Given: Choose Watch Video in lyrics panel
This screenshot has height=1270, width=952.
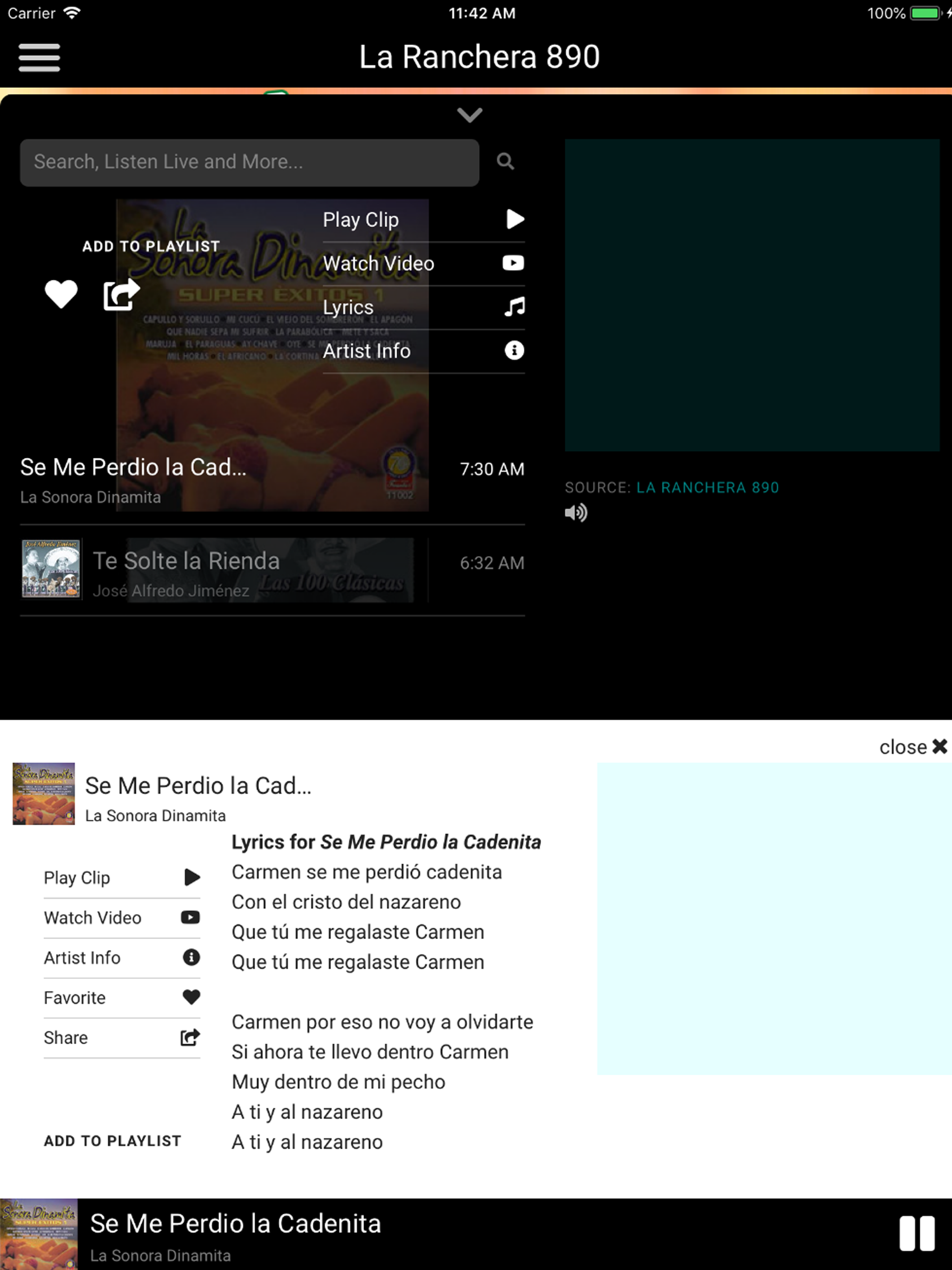Looking at the screenshot, I should [122, 918].
